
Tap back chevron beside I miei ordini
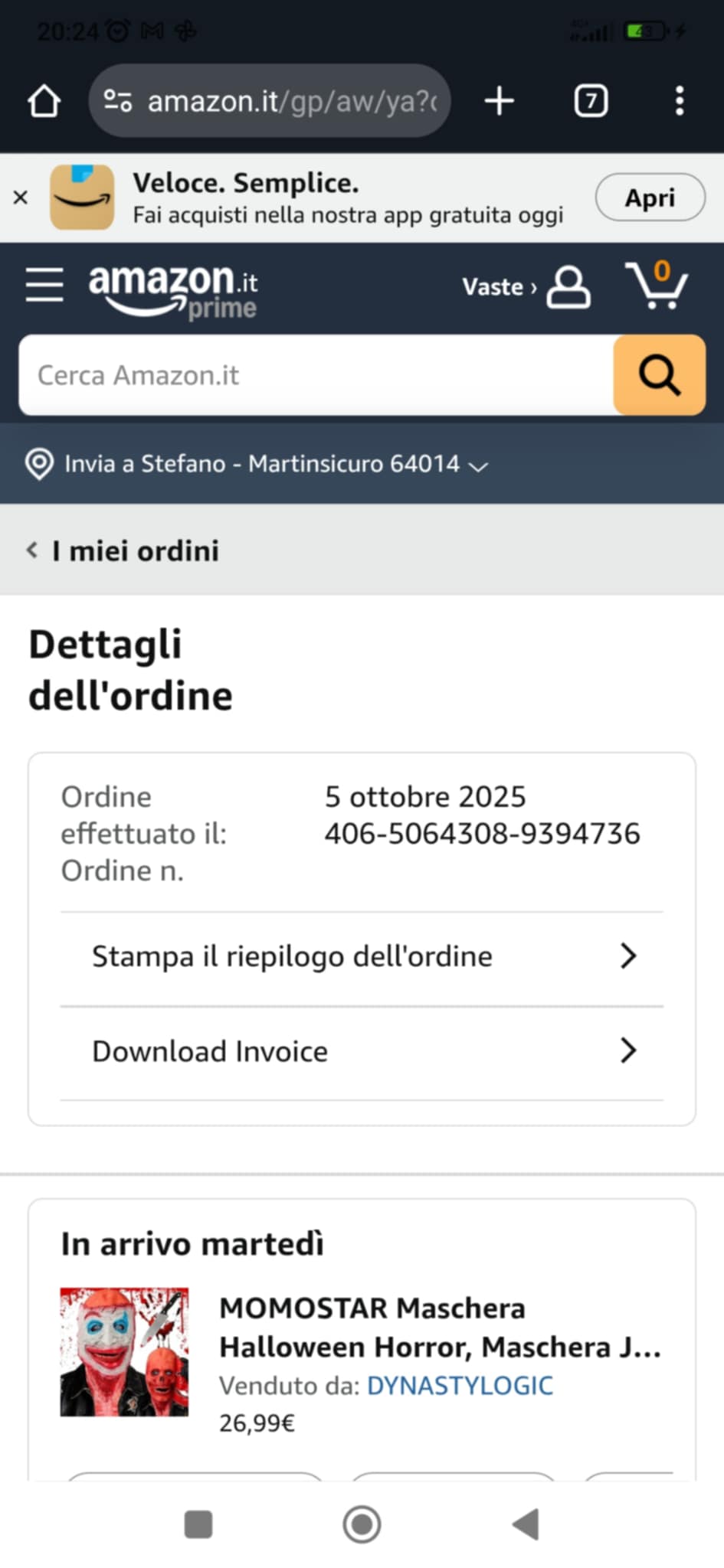click(x=32, y=550)
